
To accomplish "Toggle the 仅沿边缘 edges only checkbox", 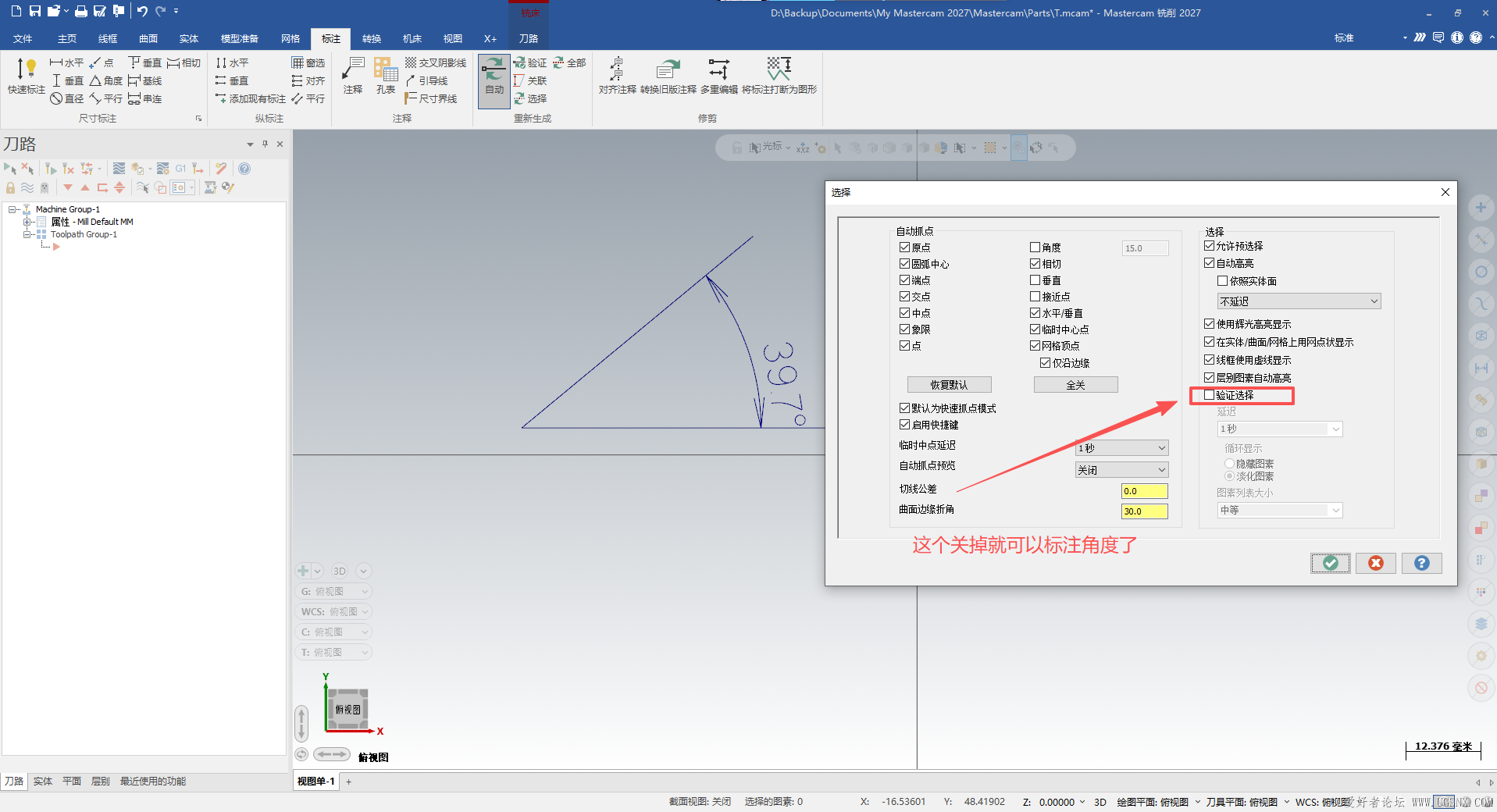I will (x=1045, y=362).
